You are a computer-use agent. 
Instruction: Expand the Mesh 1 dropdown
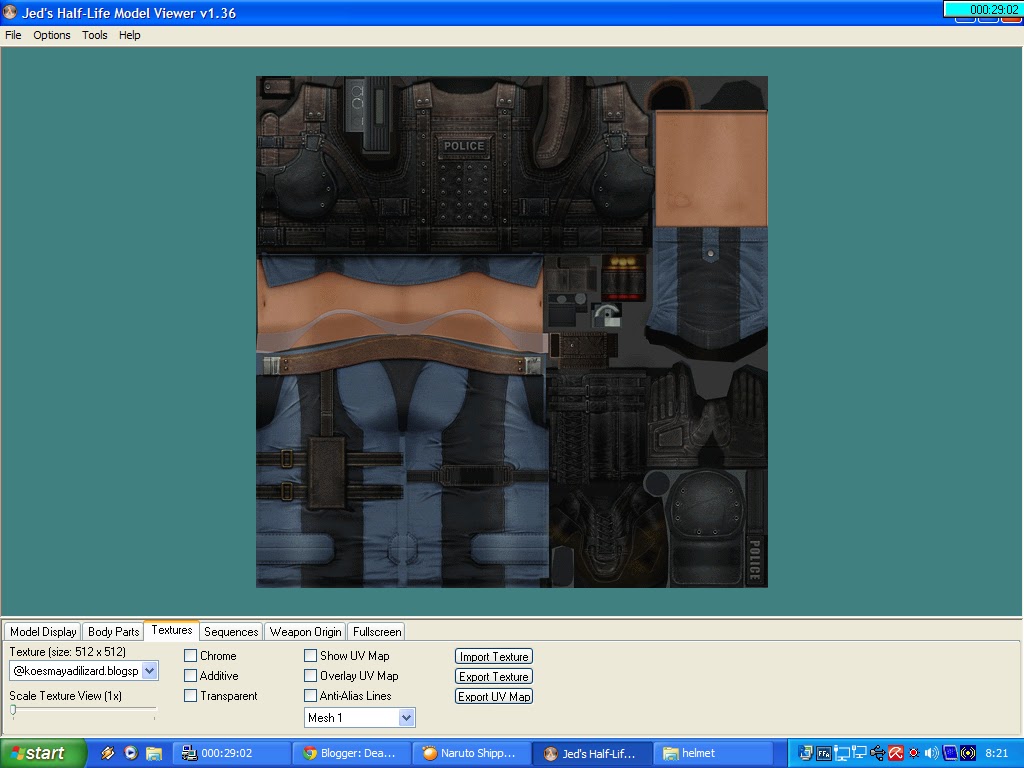[x=406, y=718]
